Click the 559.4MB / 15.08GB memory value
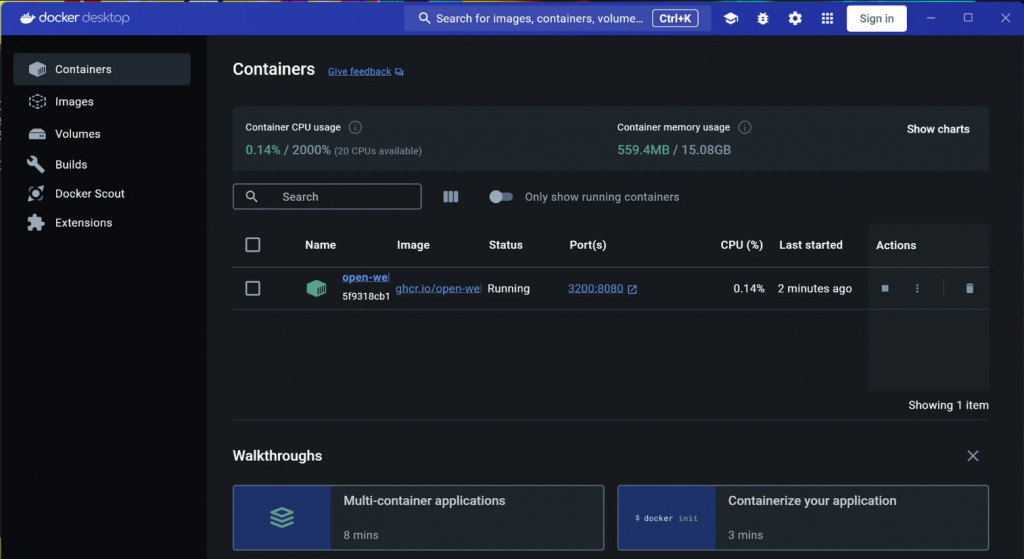Screen dimensions: 1024x559 [x=674, y=150]
